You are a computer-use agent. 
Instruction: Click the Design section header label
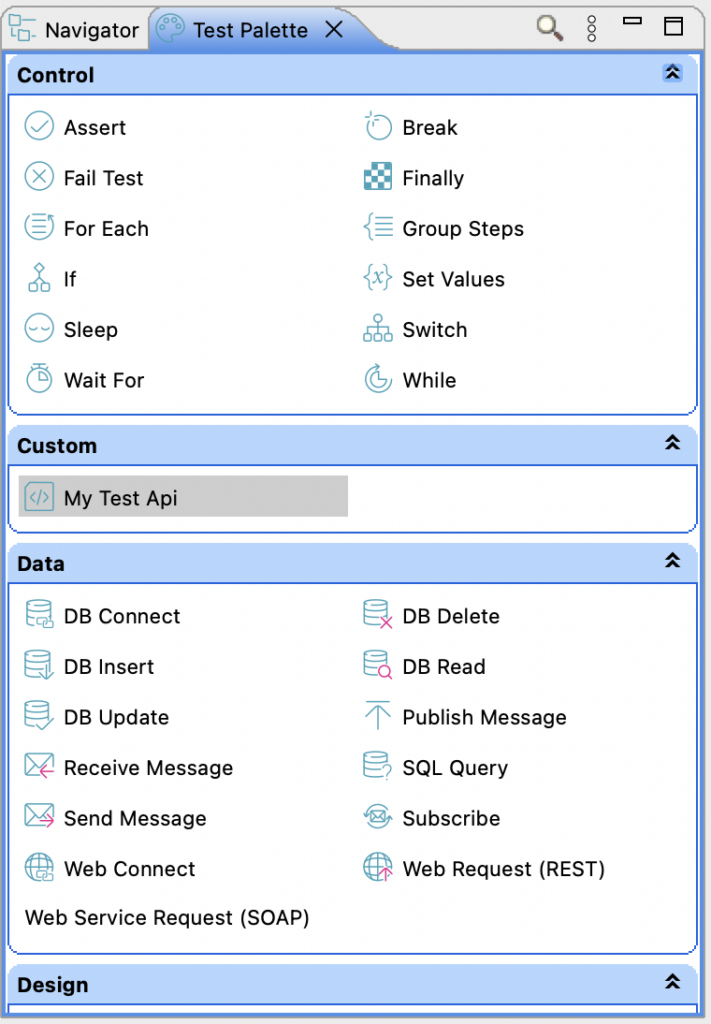(52, 985)
